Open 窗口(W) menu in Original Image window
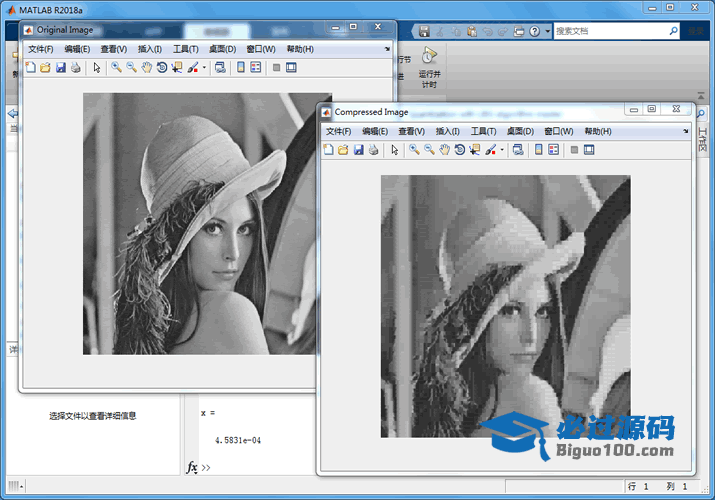715x500 pixels. [261, 49]
